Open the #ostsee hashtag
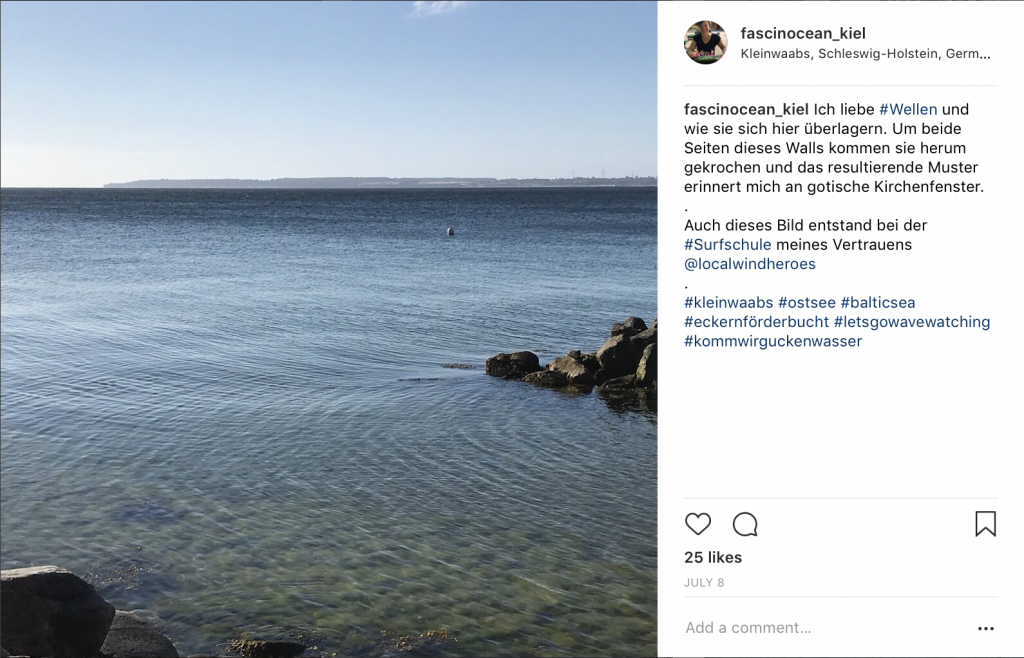This screenshot has height=658, width=1024. [x=807, y=302]
